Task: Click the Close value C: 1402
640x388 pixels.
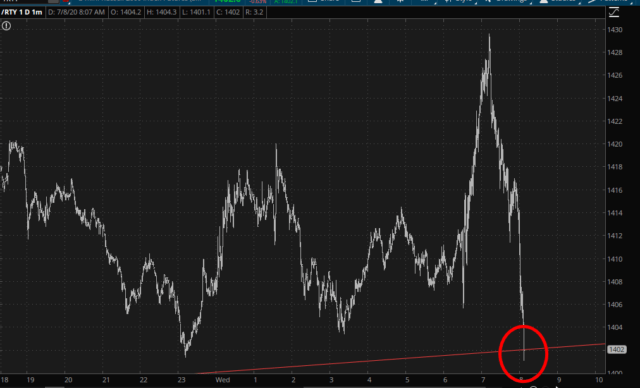Action: (228, 12)
